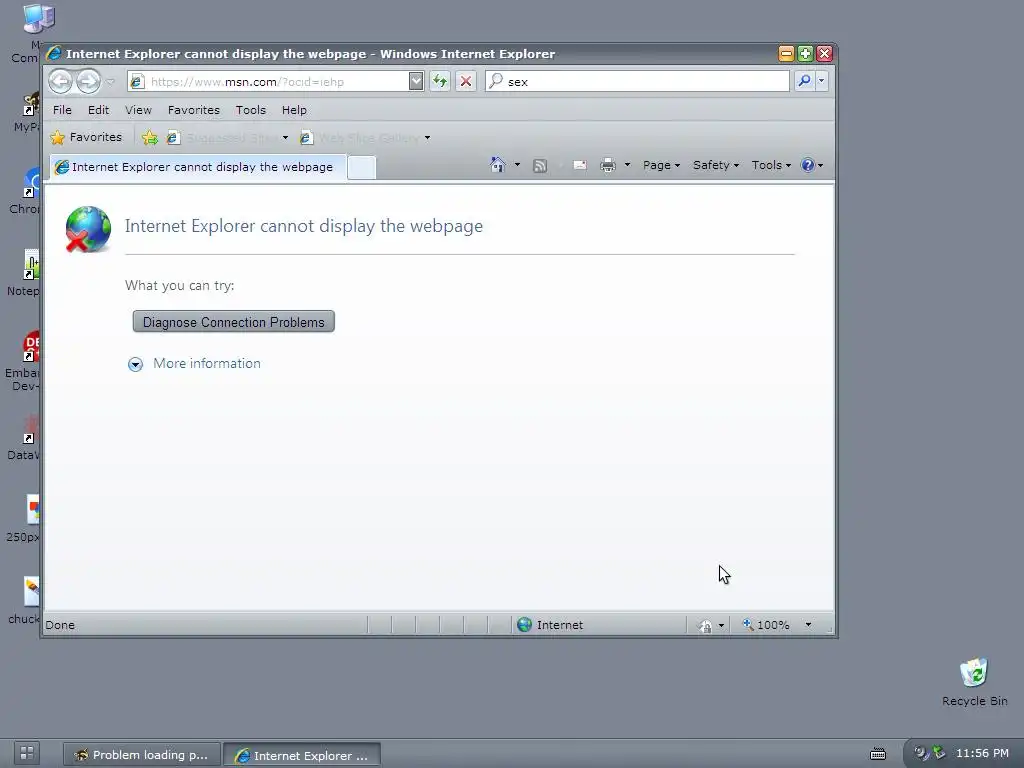Open Favorites center with star button
The width and height of the screenshot is (1024, 768).
[x=86, y=137]
